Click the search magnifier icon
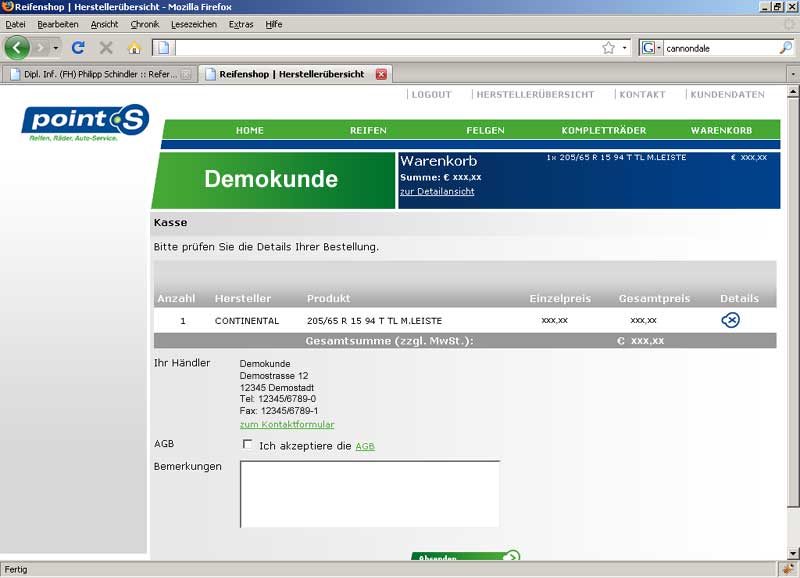The width and height of the screenshot is (800, 578). click(x=785, y=47)
